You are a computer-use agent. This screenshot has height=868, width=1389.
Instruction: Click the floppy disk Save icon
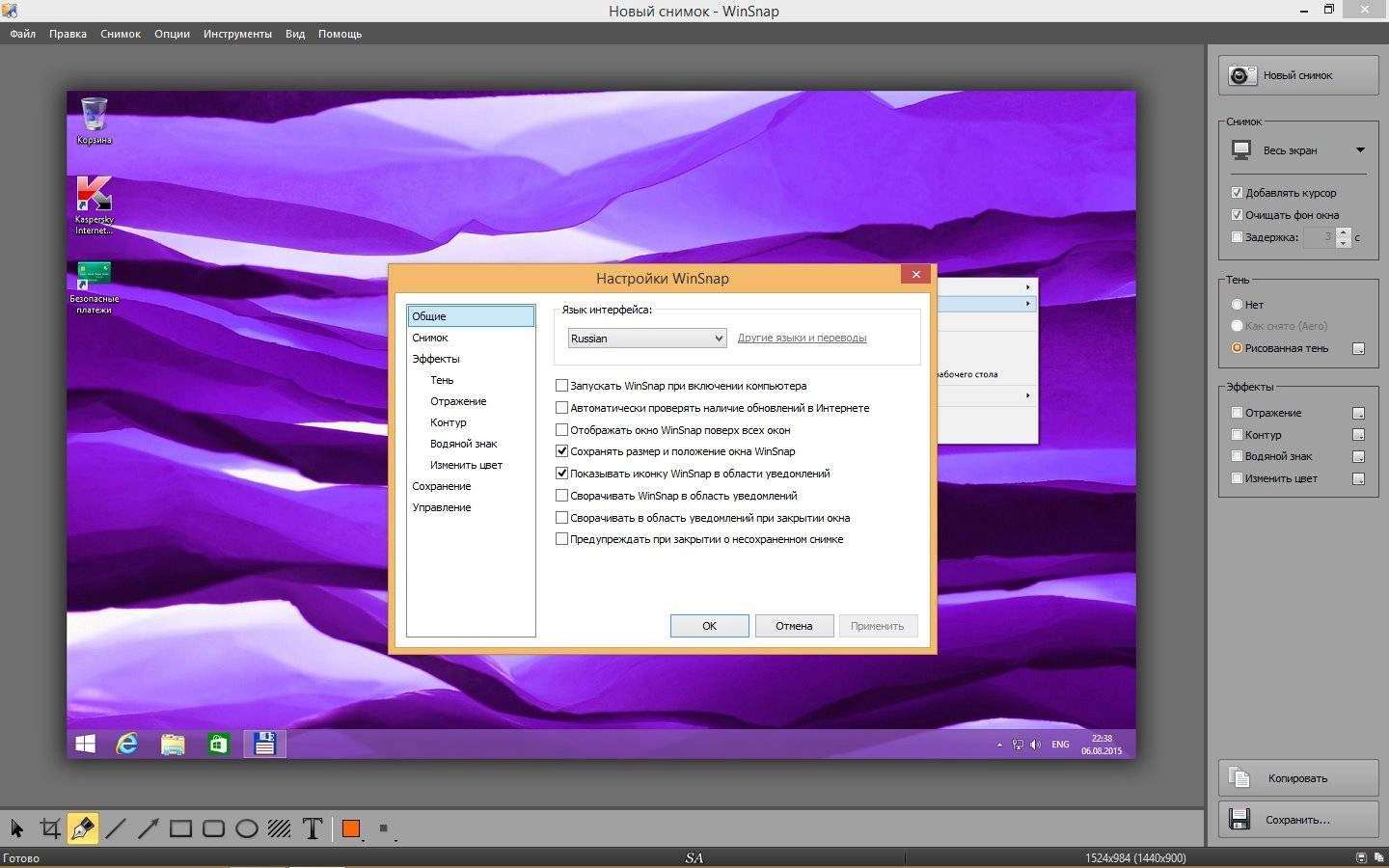pyautogui.click(x=1240, y=819)
